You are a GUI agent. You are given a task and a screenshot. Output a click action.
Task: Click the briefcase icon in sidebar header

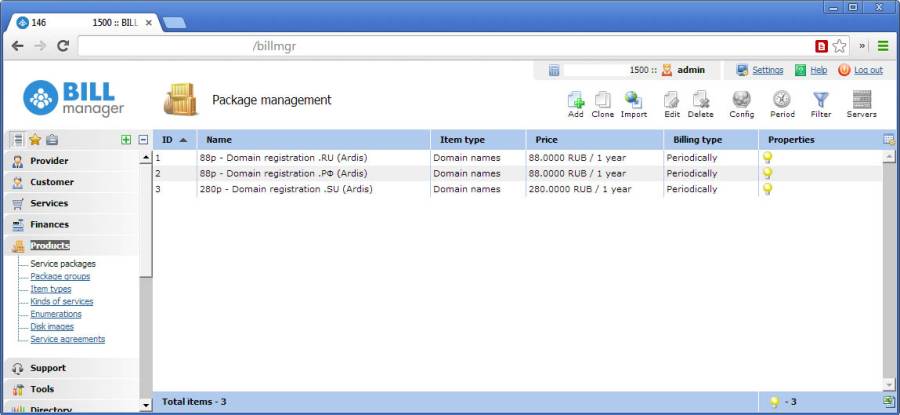(52, 139)
